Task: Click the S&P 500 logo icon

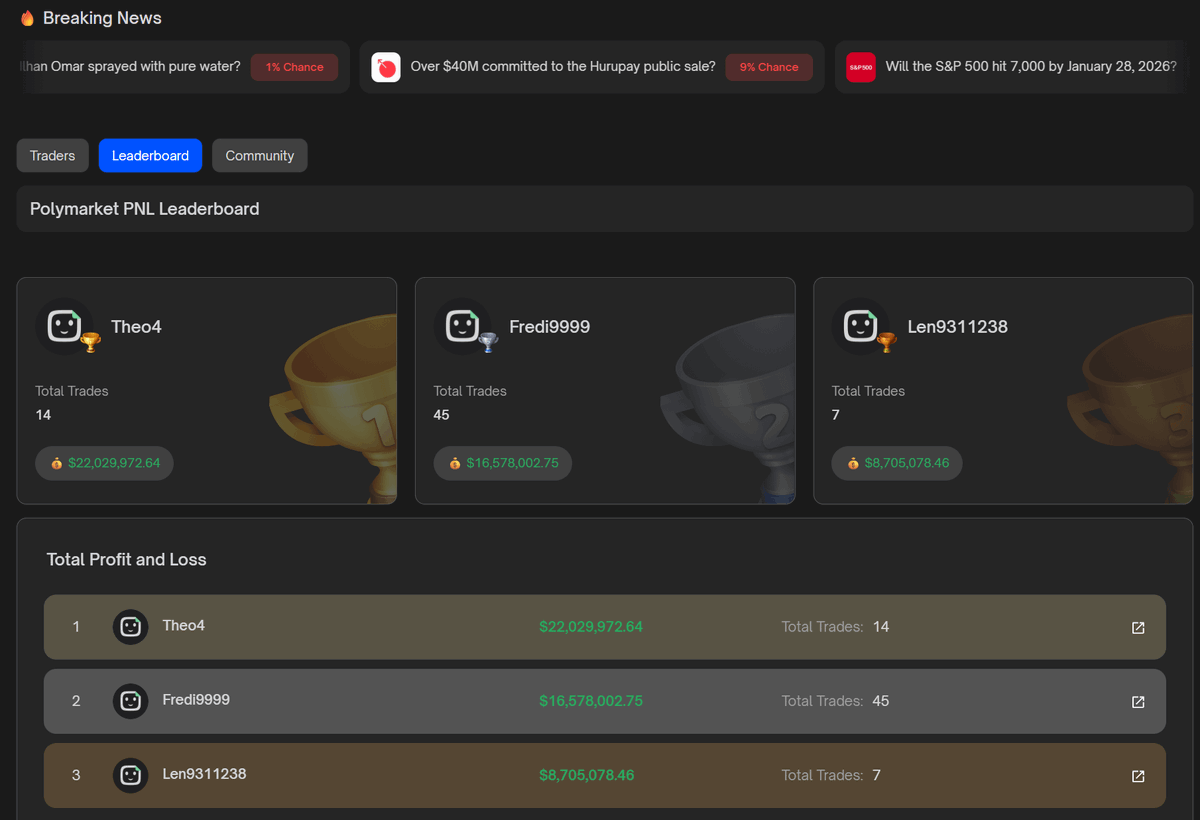Action: [x=860, y=67]
